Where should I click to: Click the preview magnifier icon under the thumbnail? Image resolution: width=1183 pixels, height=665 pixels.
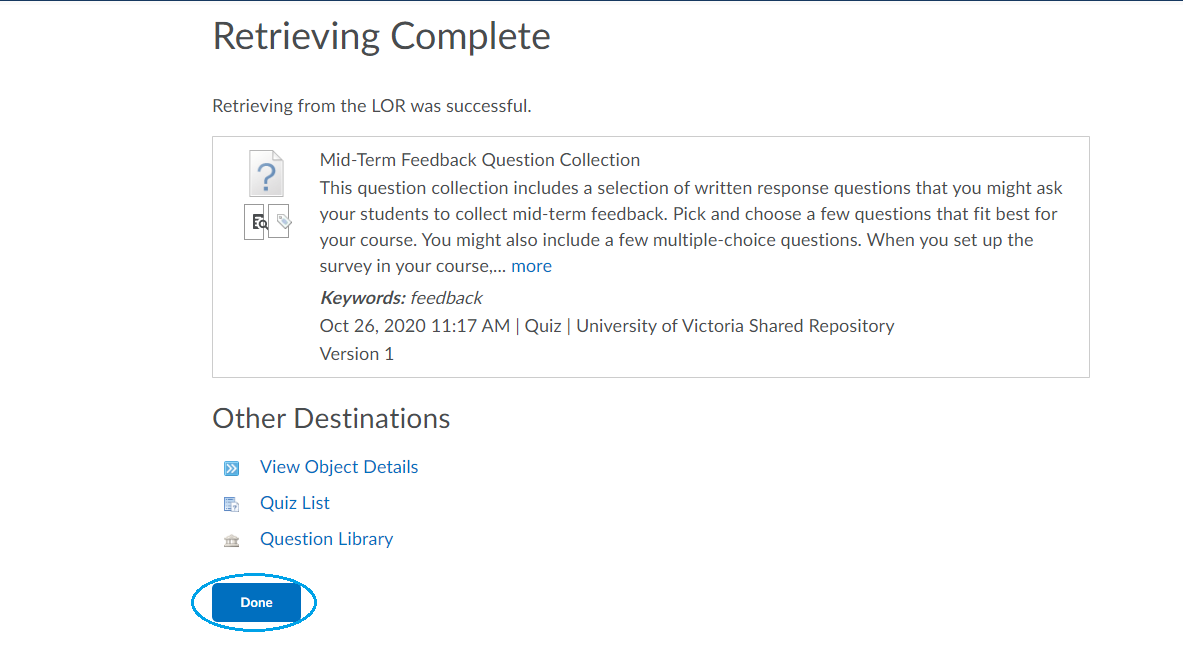point(259,222)
